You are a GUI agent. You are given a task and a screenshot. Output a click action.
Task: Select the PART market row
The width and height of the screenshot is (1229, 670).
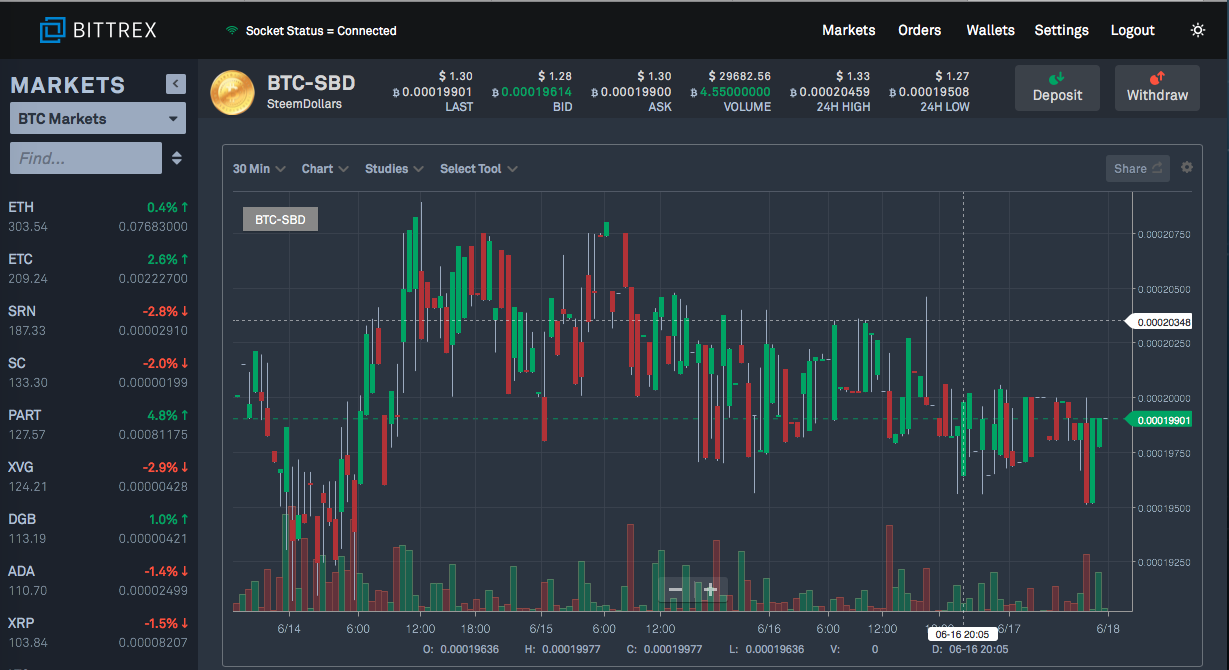(98, 425)
